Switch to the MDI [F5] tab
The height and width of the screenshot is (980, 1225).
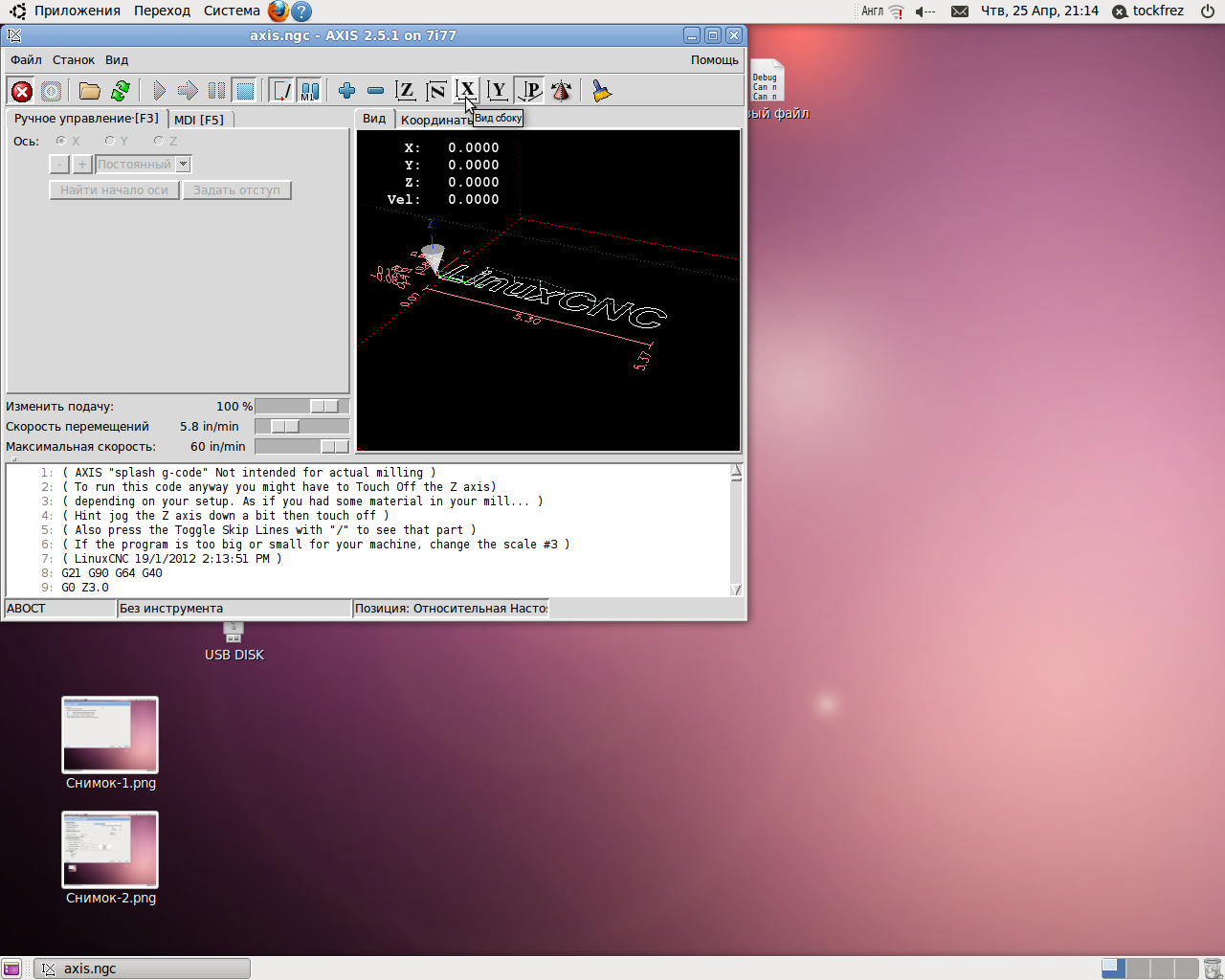coord(199,120)
